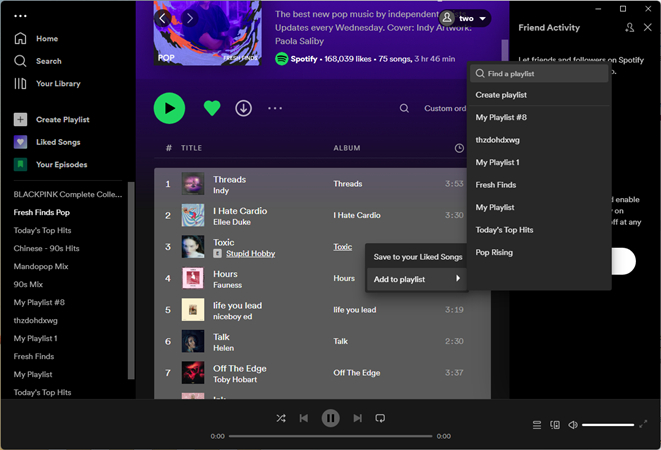661x450 pixels.
Task: Download the playlist with the arrow icon
Action: 243,108
